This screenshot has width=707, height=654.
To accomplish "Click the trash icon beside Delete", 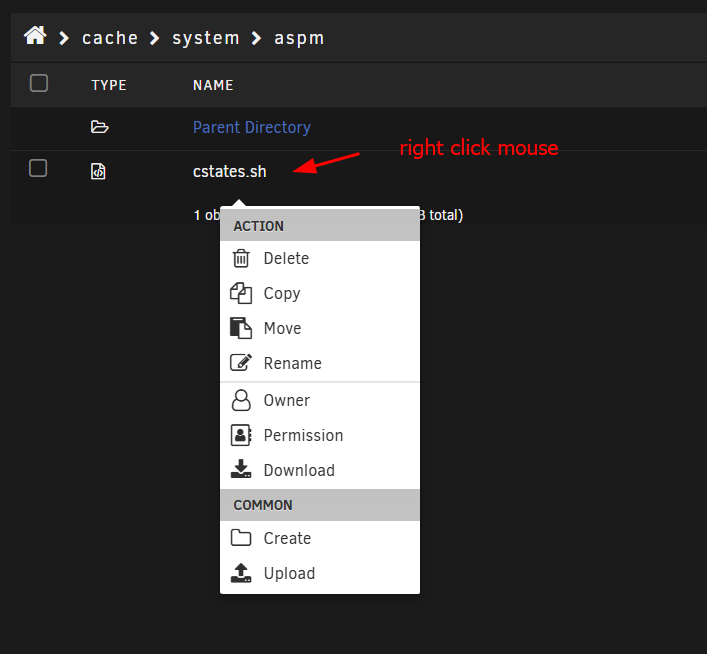I will (x=241, y=258).
